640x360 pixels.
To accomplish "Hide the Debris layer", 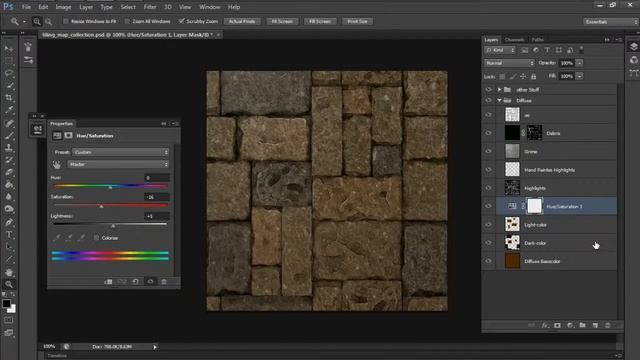I will pyautogui.click(x=489, y=133).
